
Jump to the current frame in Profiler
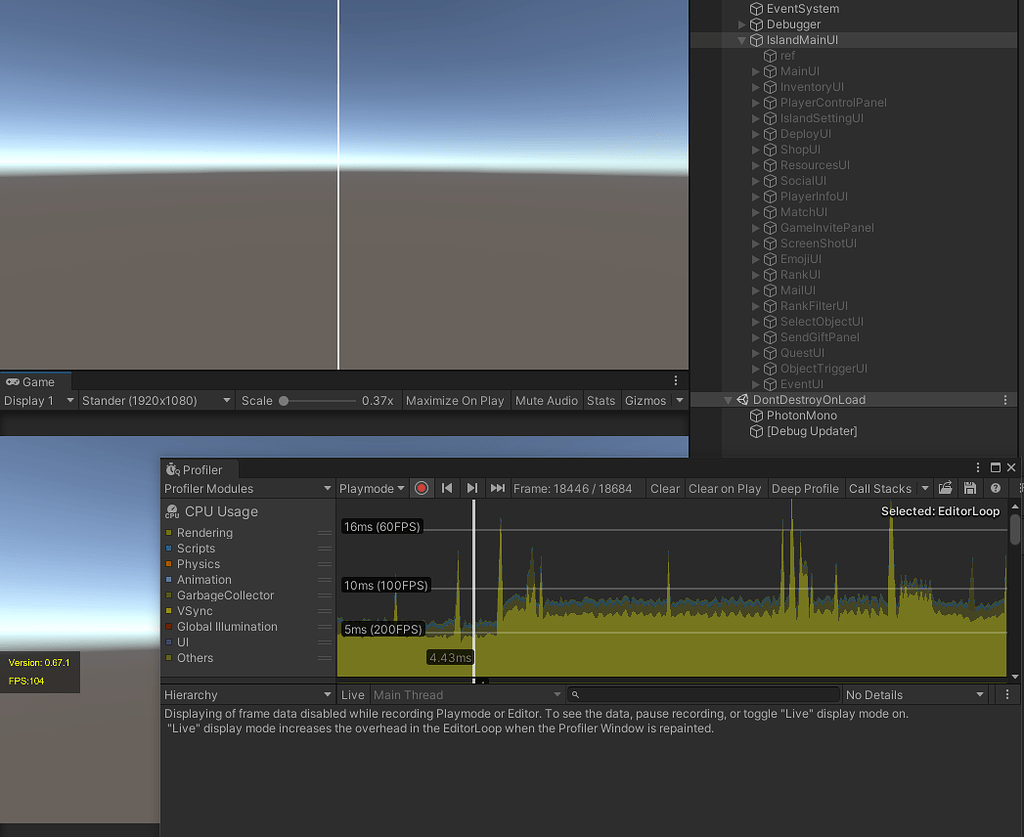497,488
